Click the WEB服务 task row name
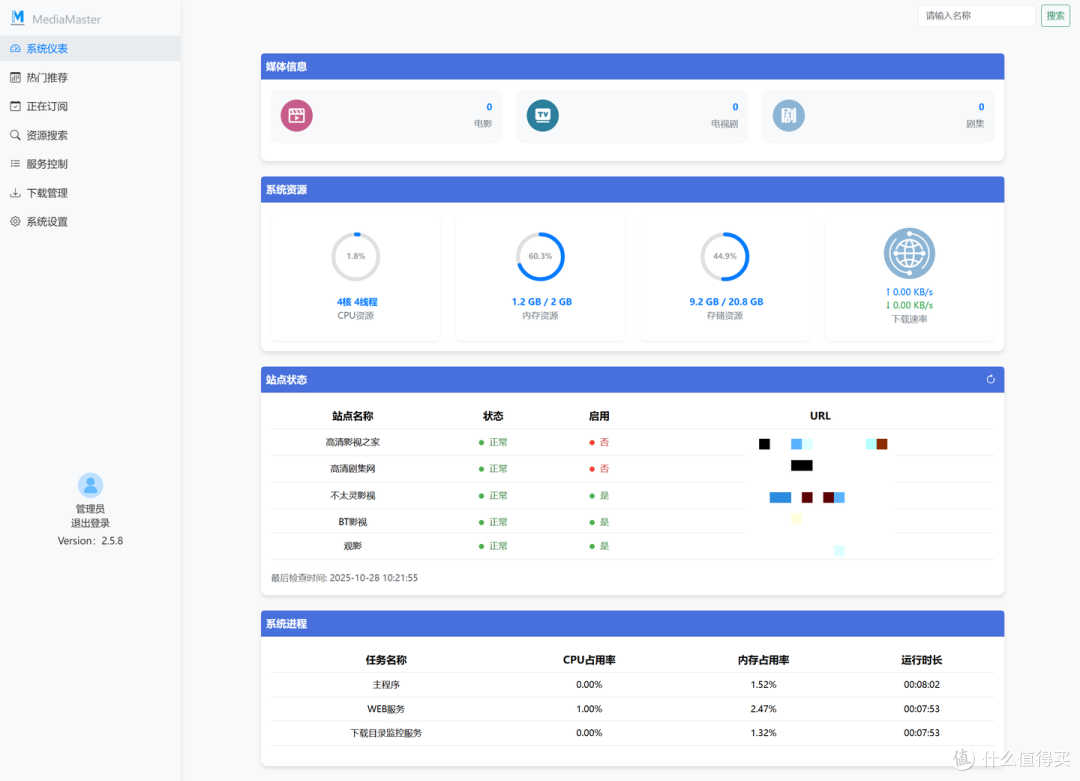 (x=386, y=709)
